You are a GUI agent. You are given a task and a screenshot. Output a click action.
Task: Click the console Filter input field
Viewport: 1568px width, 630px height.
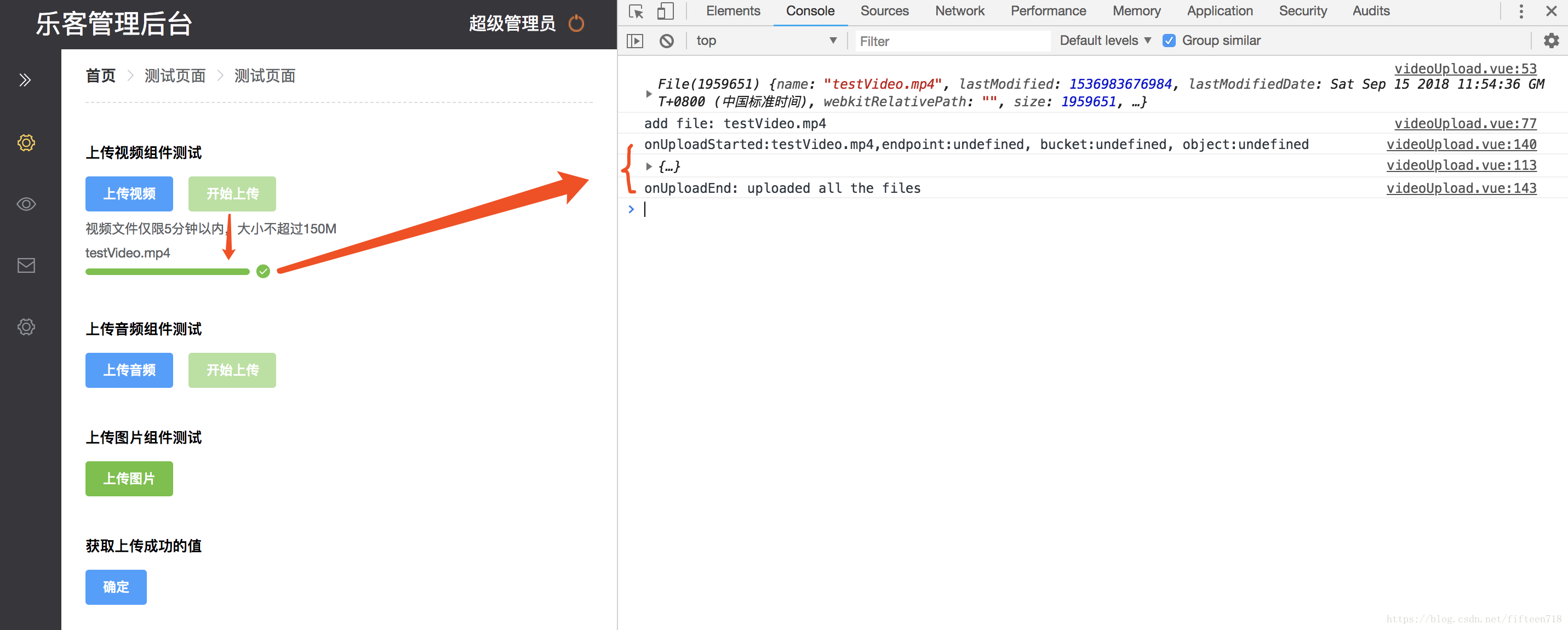(x=952, y=42)
